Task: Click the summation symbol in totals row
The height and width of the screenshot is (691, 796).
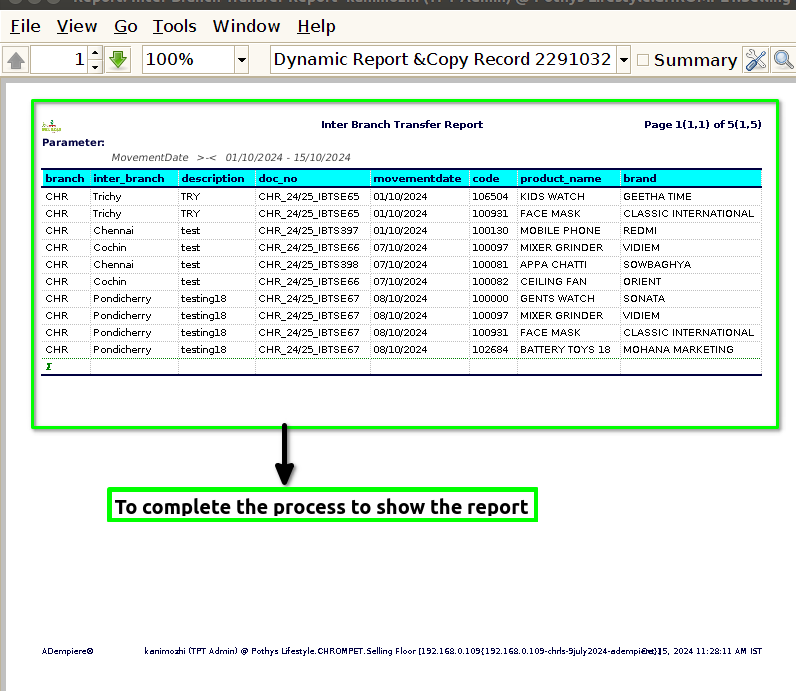Action: tap(49, 367)
